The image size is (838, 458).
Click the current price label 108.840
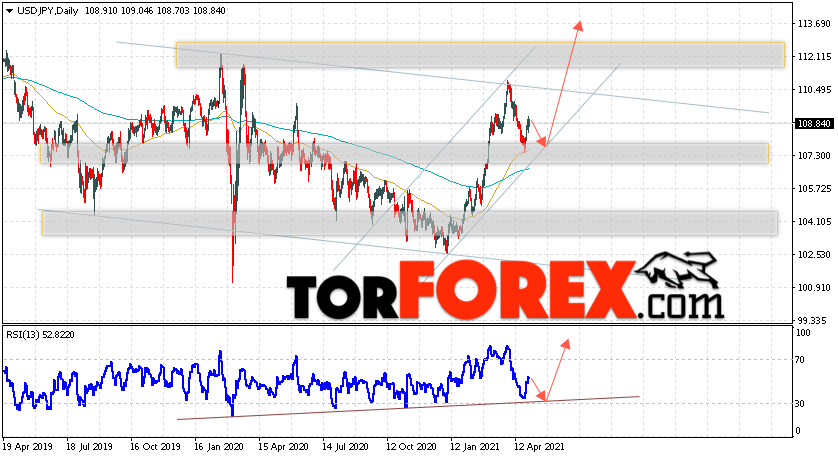814,123
